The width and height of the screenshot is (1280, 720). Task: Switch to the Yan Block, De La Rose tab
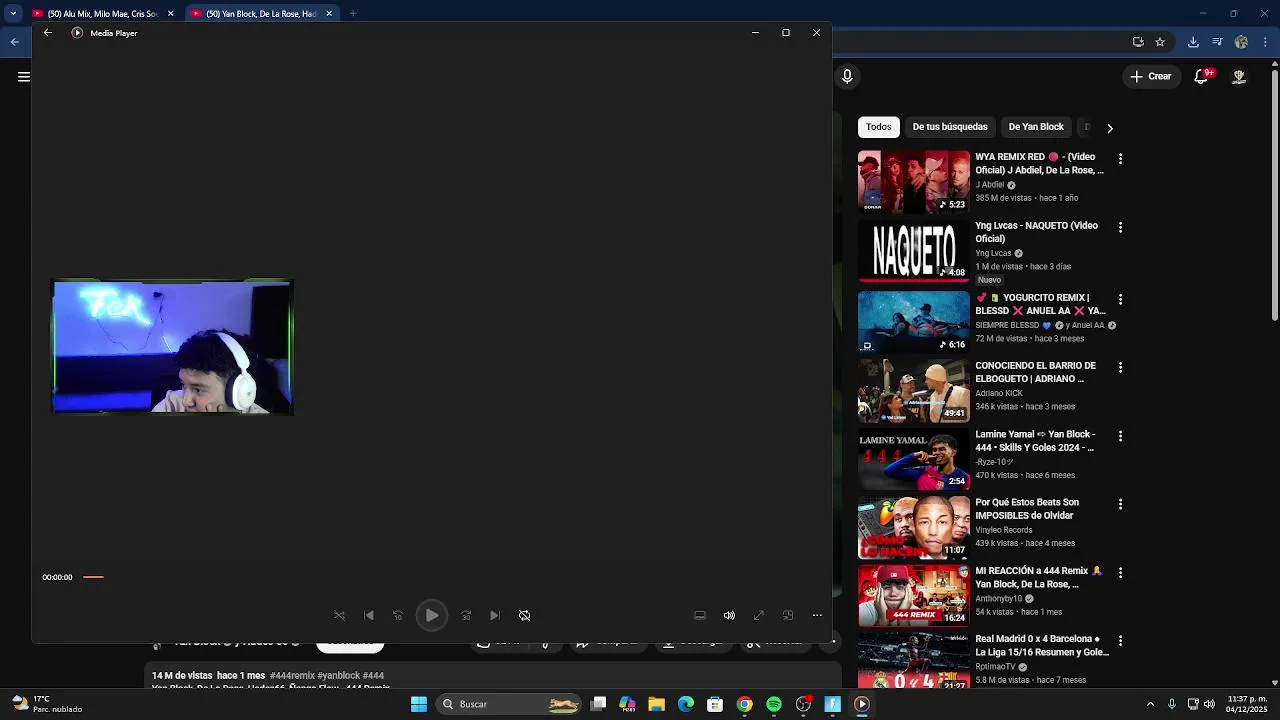[262, 14]
